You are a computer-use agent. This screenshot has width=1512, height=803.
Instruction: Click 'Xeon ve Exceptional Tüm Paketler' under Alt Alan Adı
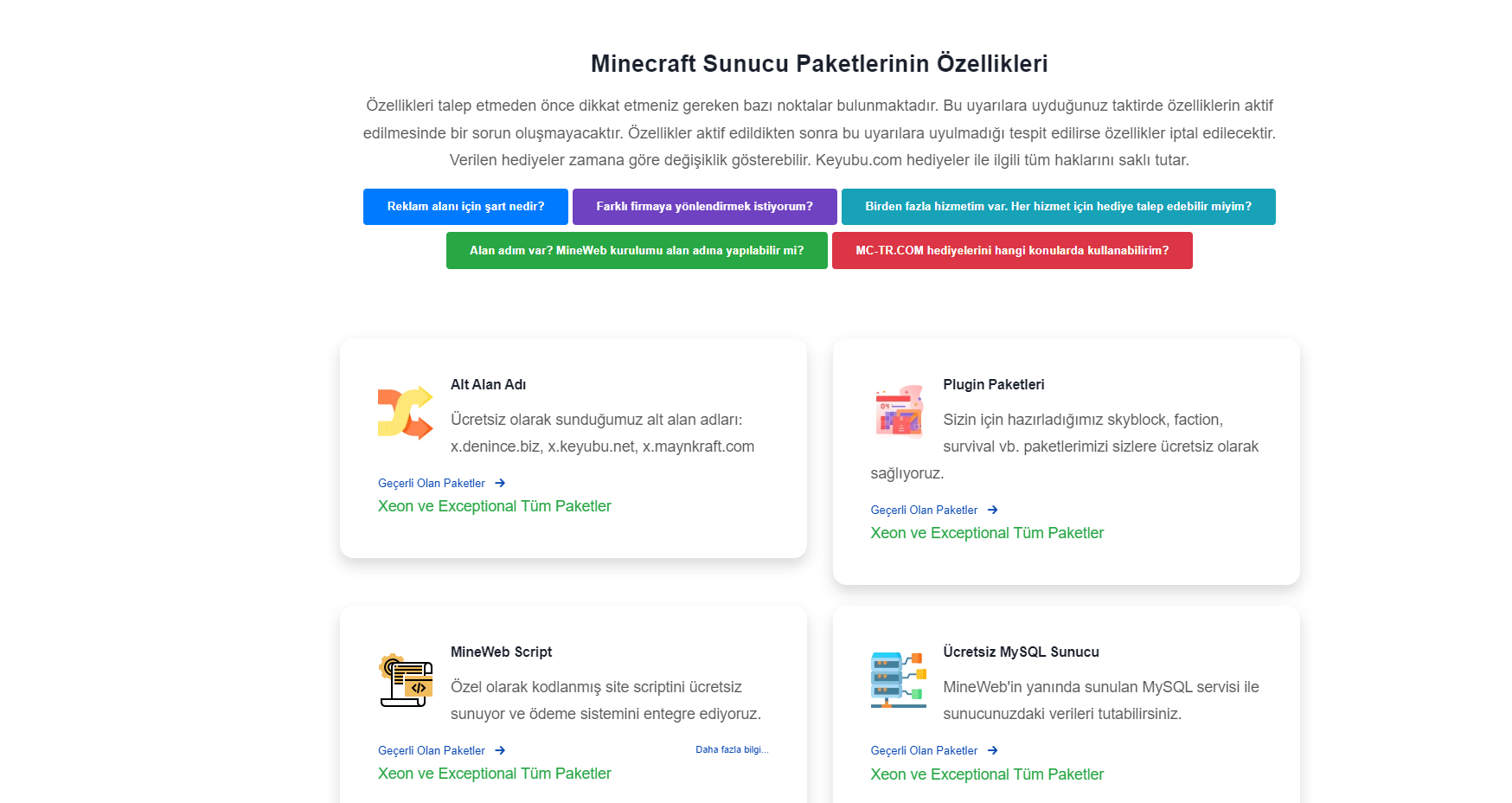pyautogui.click(x=495, y=506)
